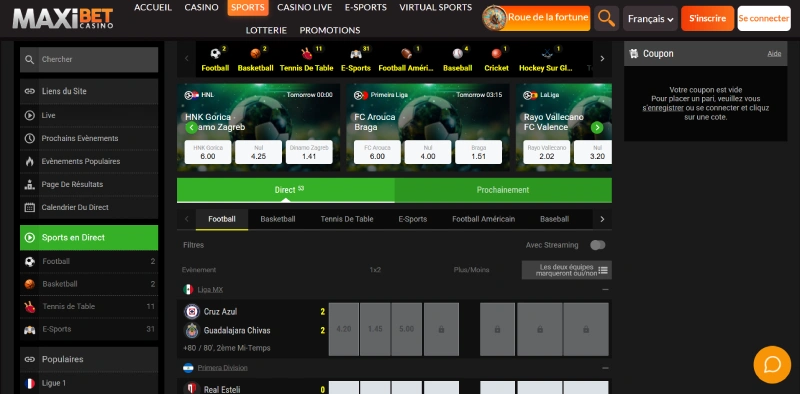Viewport: 800px width, 394px height.
Task: Move live sports tabs to the right
Action: point(602,219)
